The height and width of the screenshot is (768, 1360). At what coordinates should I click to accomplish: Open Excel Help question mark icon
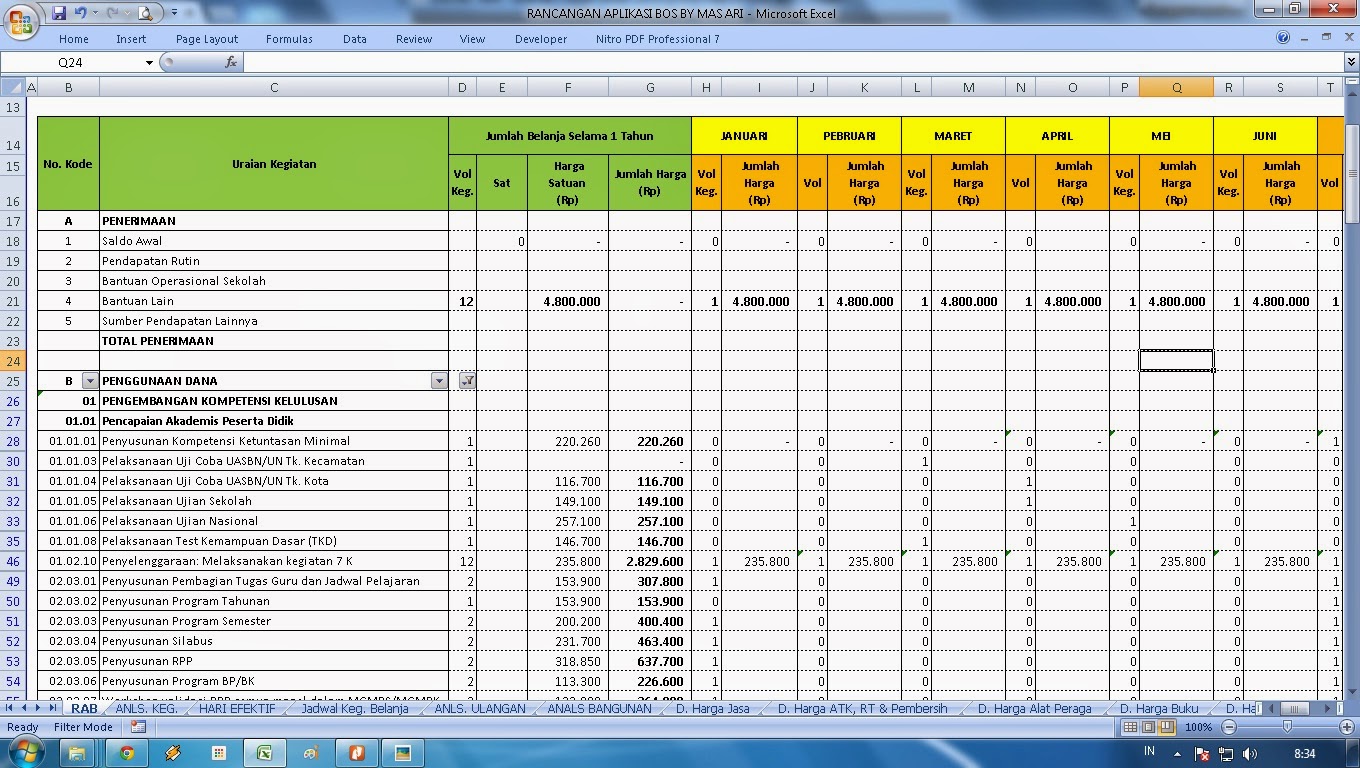pos(1283,38)
